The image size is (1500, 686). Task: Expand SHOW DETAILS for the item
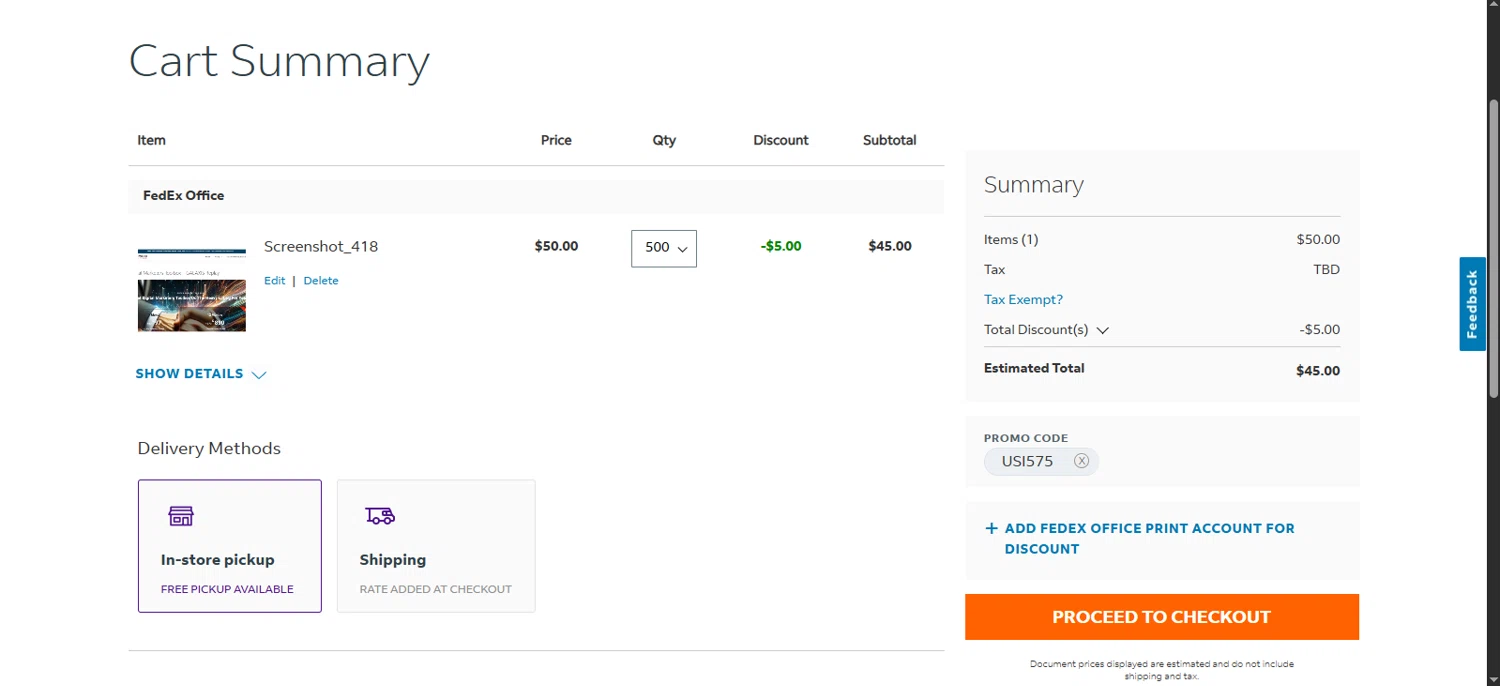(190, 374)
